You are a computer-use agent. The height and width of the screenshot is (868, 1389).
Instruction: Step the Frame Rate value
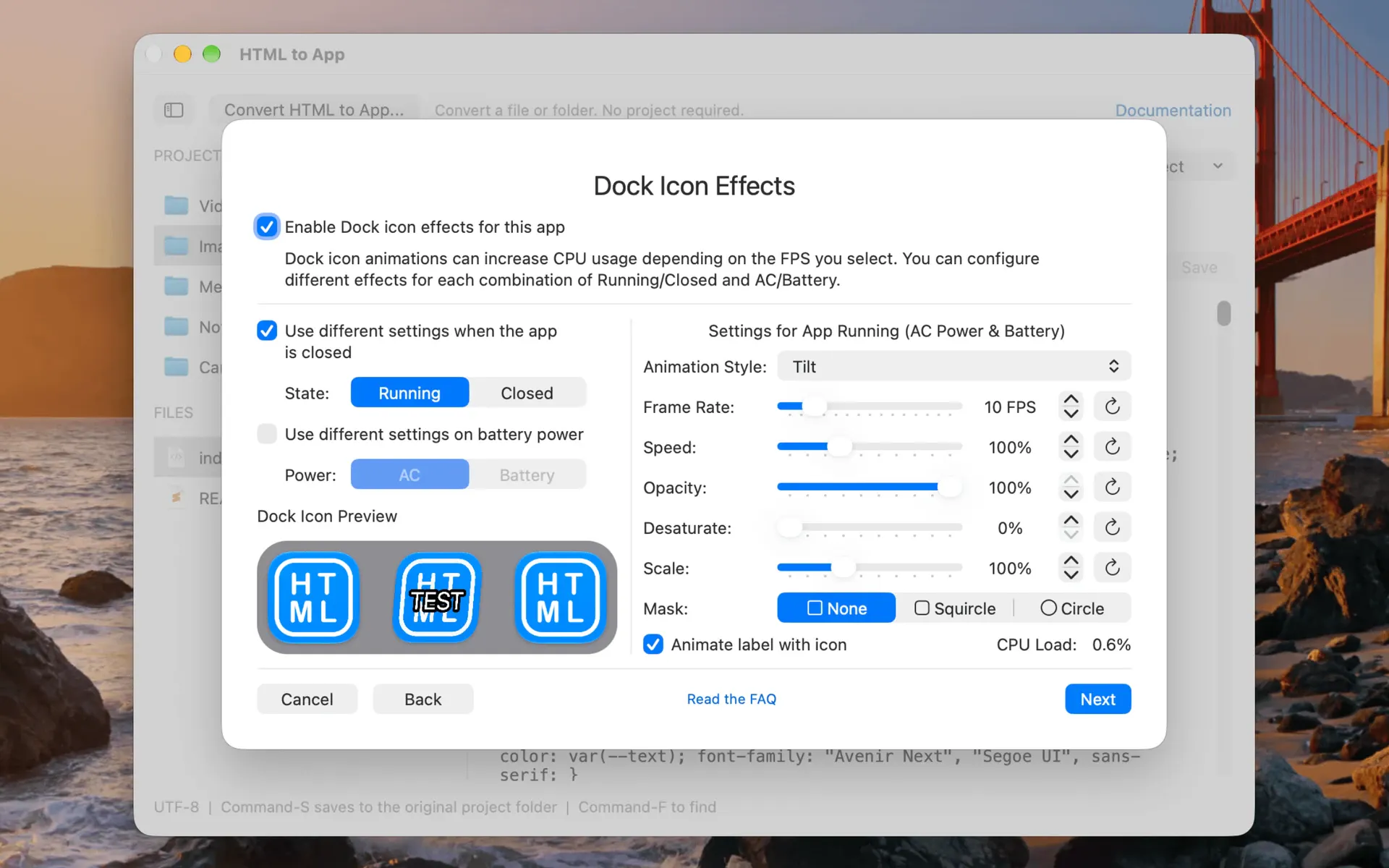point(1071,407)
